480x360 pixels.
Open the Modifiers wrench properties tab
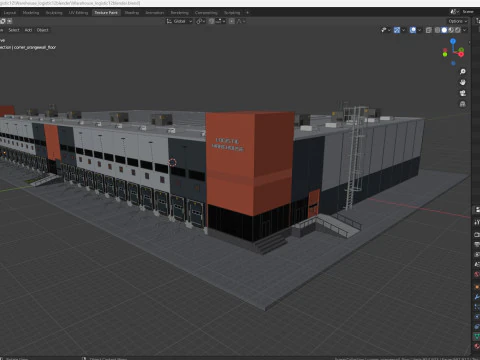477,297
